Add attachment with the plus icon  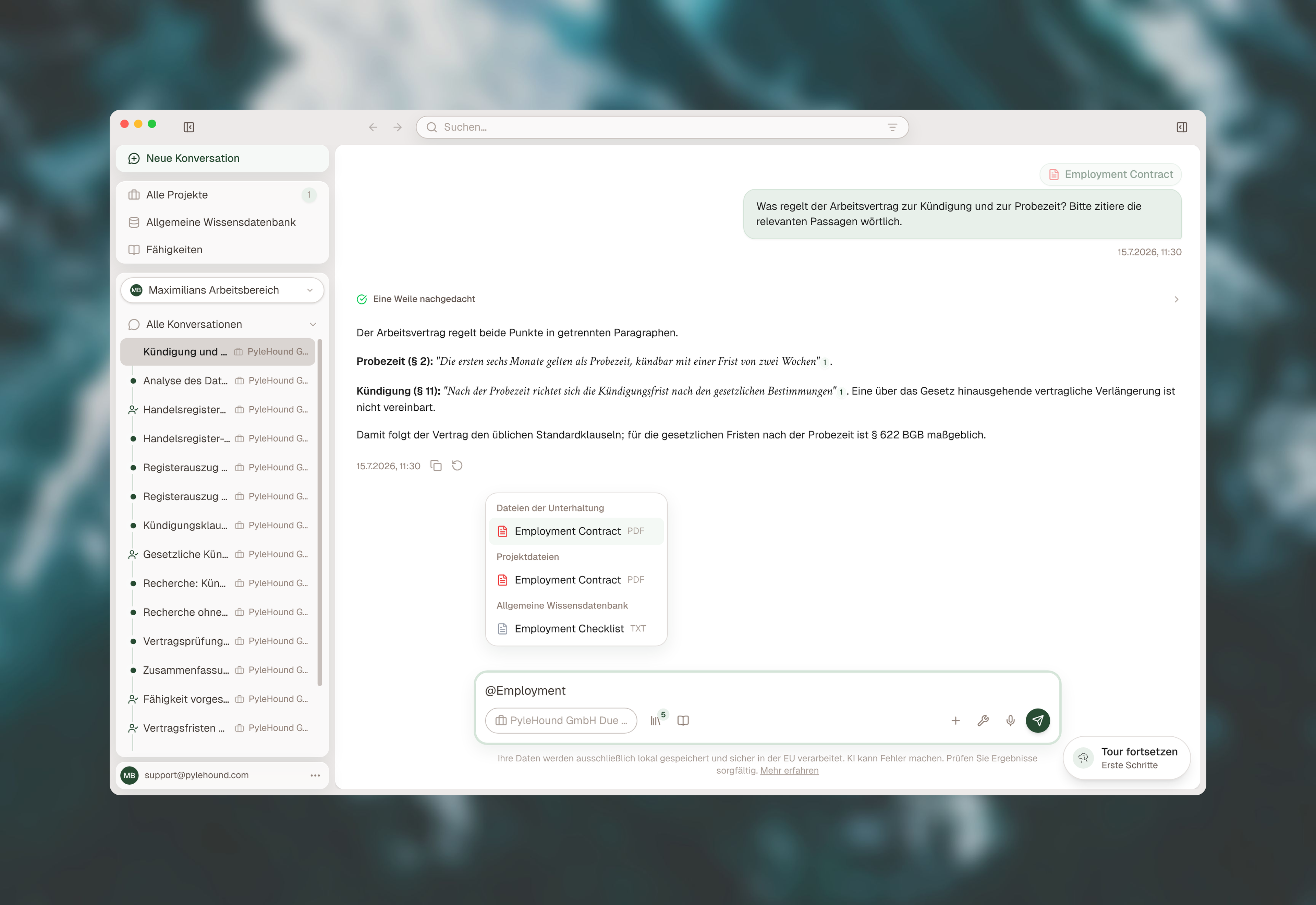pos(955,720)
